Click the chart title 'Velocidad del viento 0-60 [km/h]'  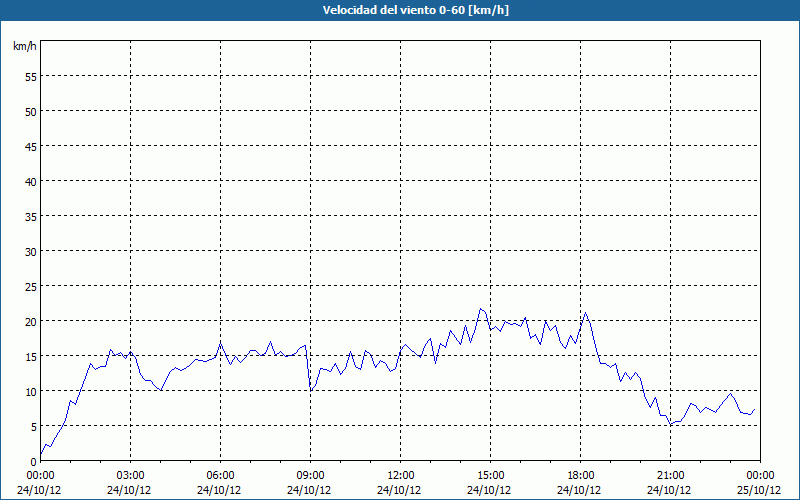click(415, 10)
